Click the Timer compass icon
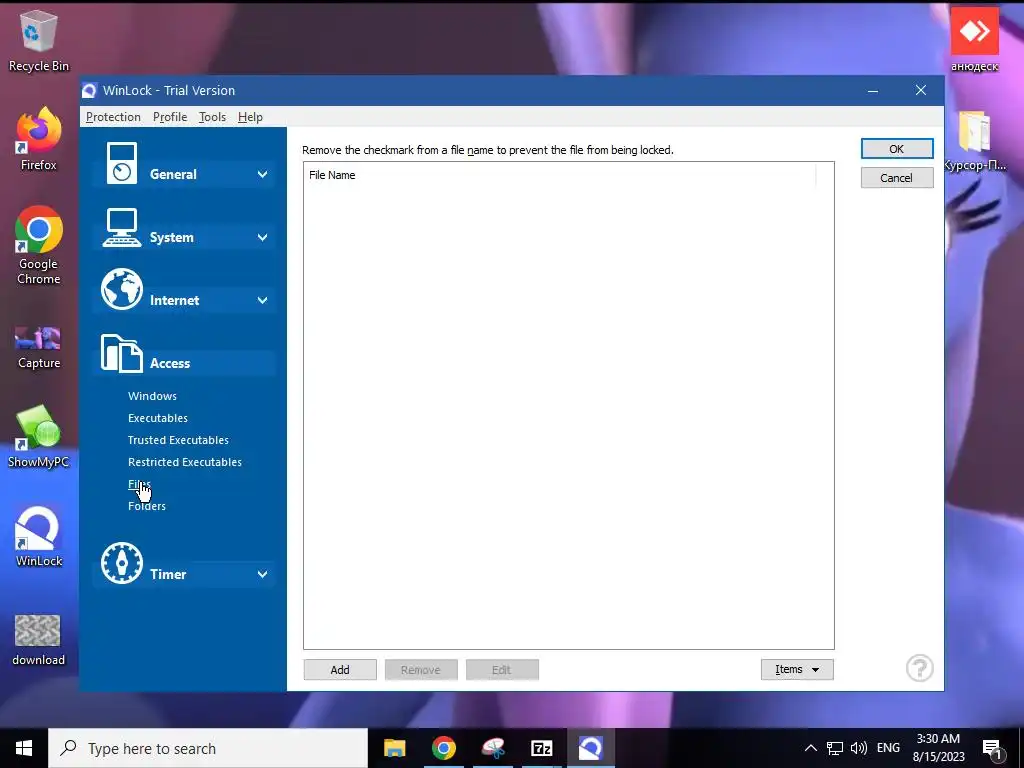Image resolution: width=1024 pixels, height=768 pixels. pos(121,563)
